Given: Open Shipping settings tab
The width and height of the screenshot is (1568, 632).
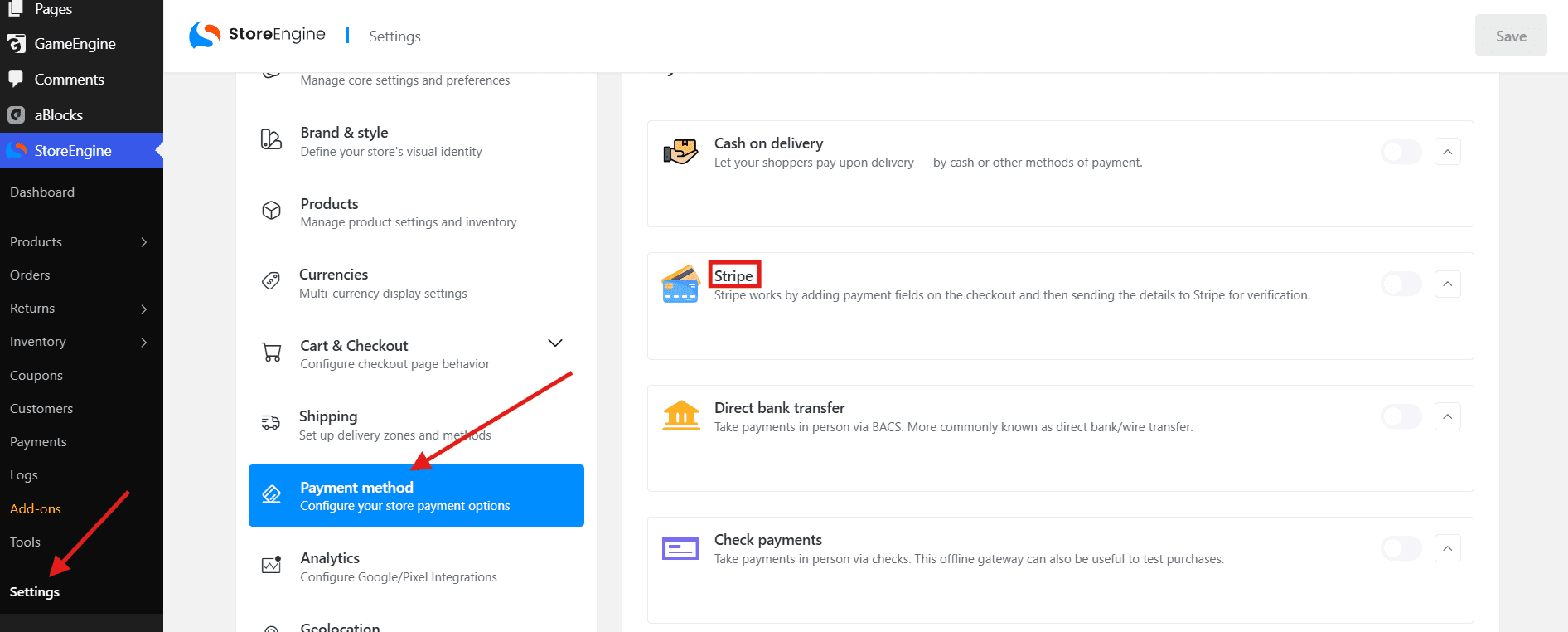Looking at the screenshot, I should (x=416, y=425).
